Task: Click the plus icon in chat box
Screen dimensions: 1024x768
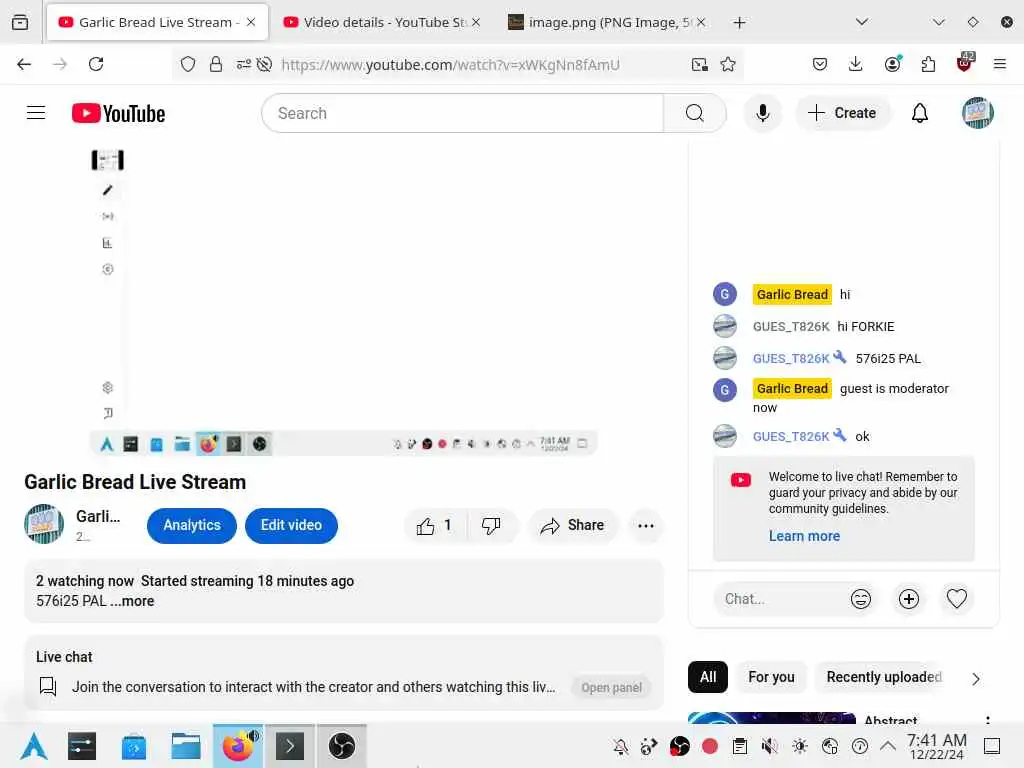Action: pyautogui.click(x=908, y=599)
